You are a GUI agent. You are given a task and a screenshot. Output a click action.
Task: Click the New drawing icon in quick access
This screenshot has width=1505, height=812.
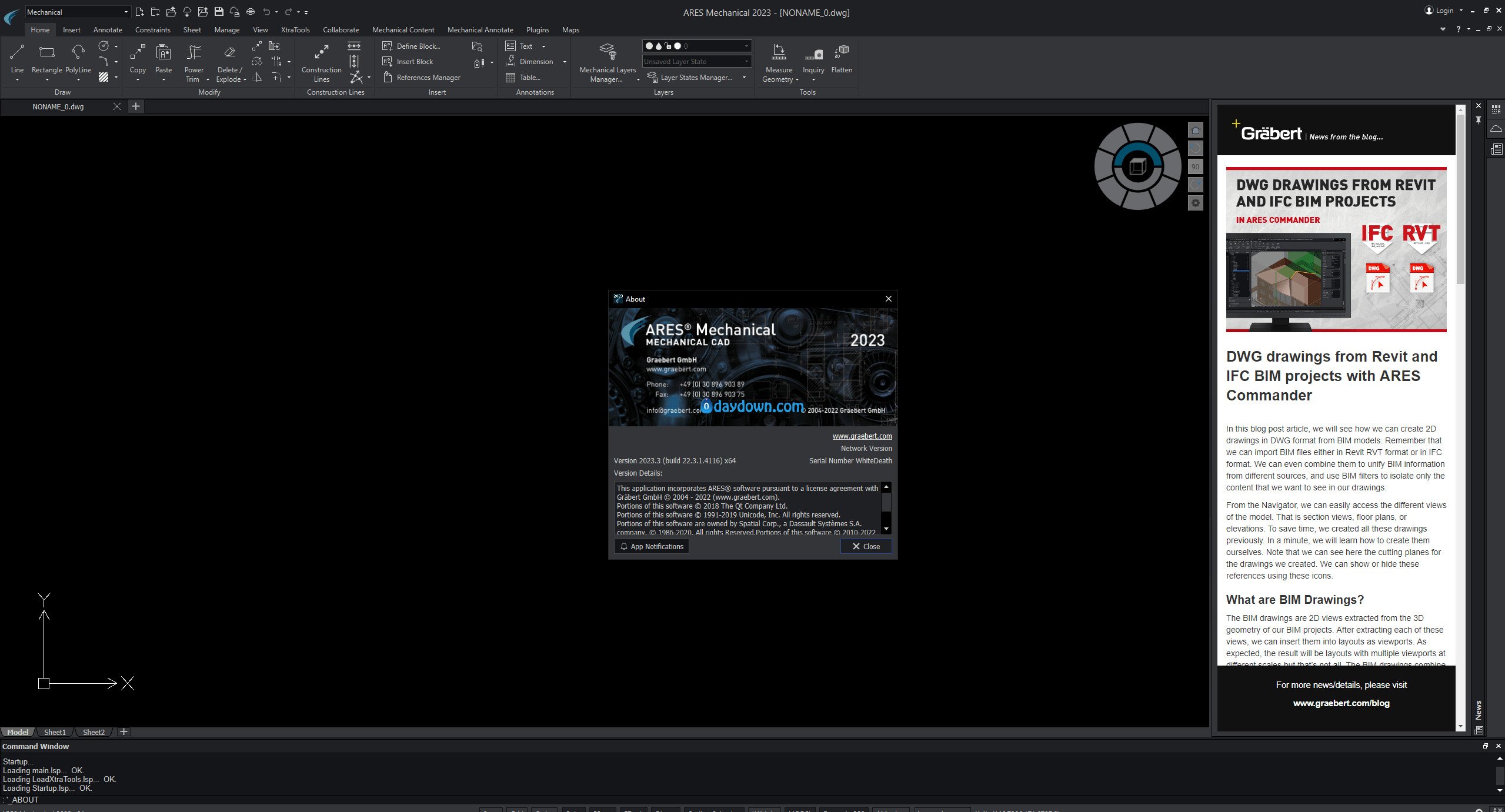pos(139,12)
